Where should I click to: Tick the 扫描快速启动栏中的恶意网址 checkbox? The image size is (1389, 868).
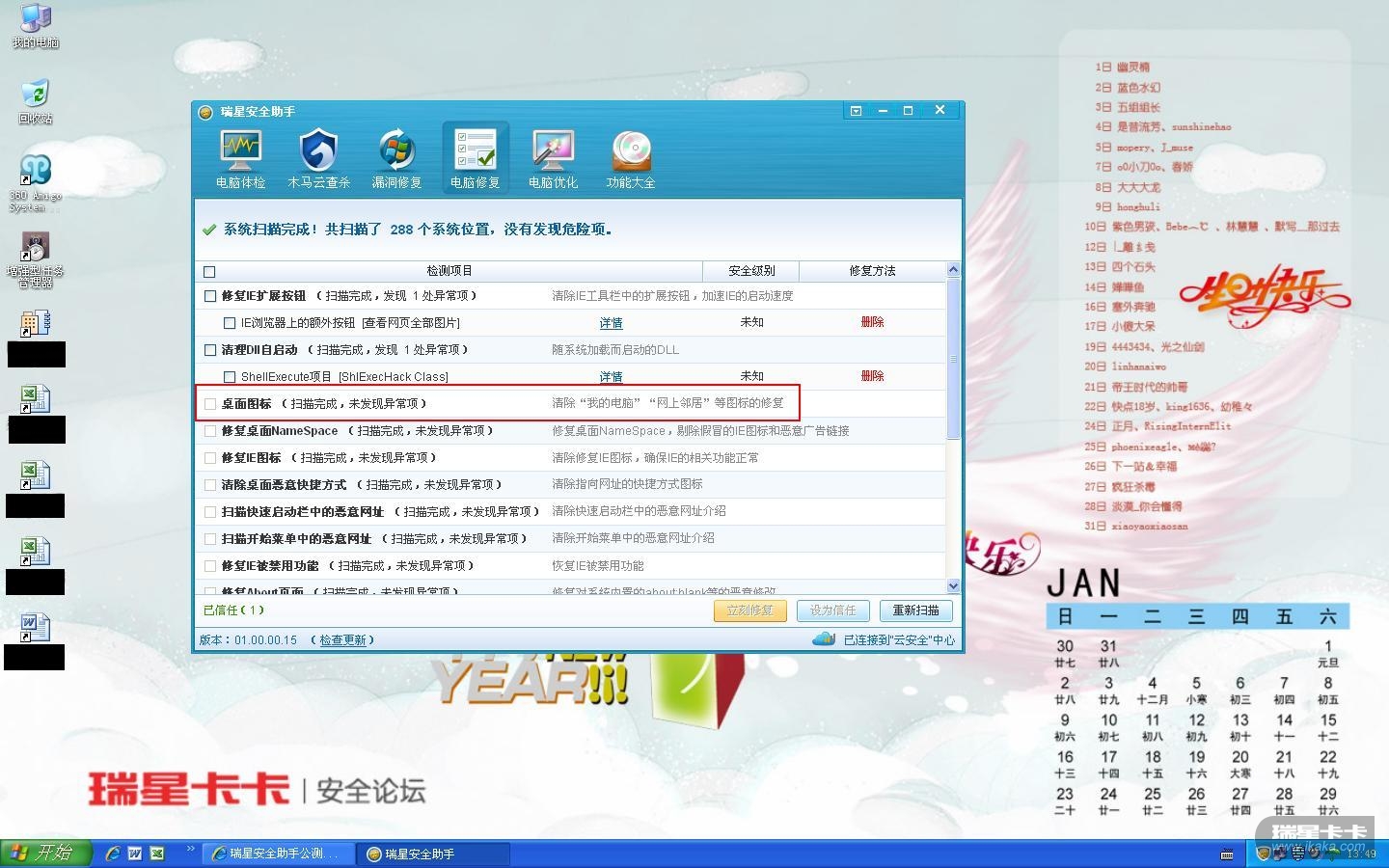coord(210,512)
